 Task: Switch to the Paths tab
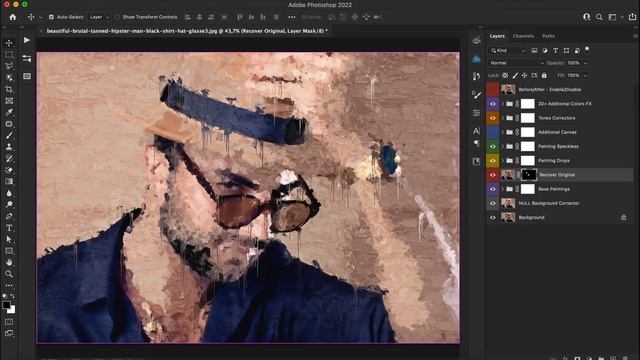(549, 36)
